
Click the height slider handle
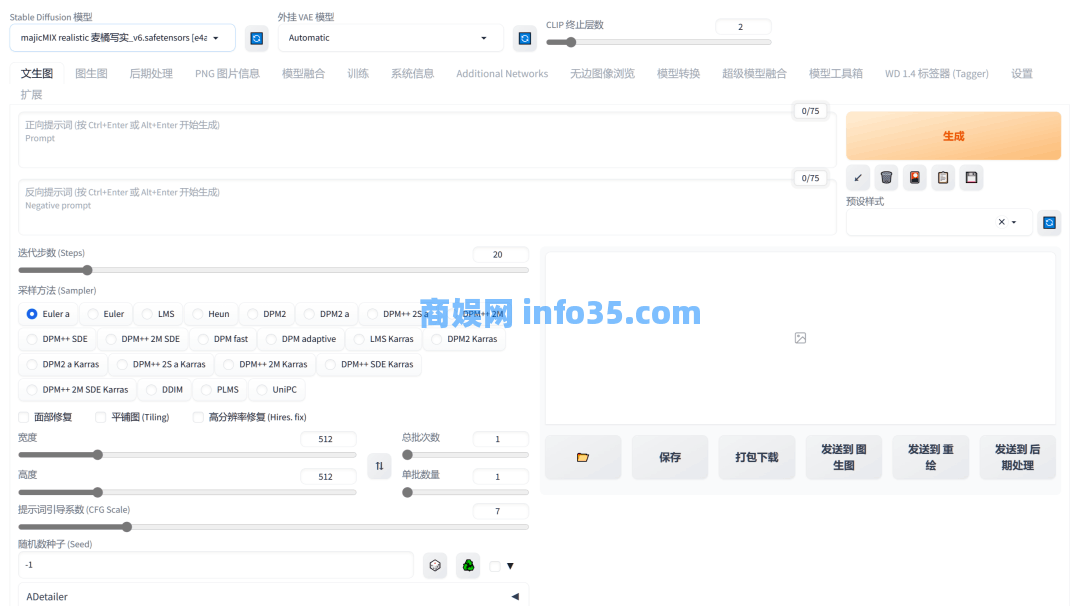[x=98, y=492]
